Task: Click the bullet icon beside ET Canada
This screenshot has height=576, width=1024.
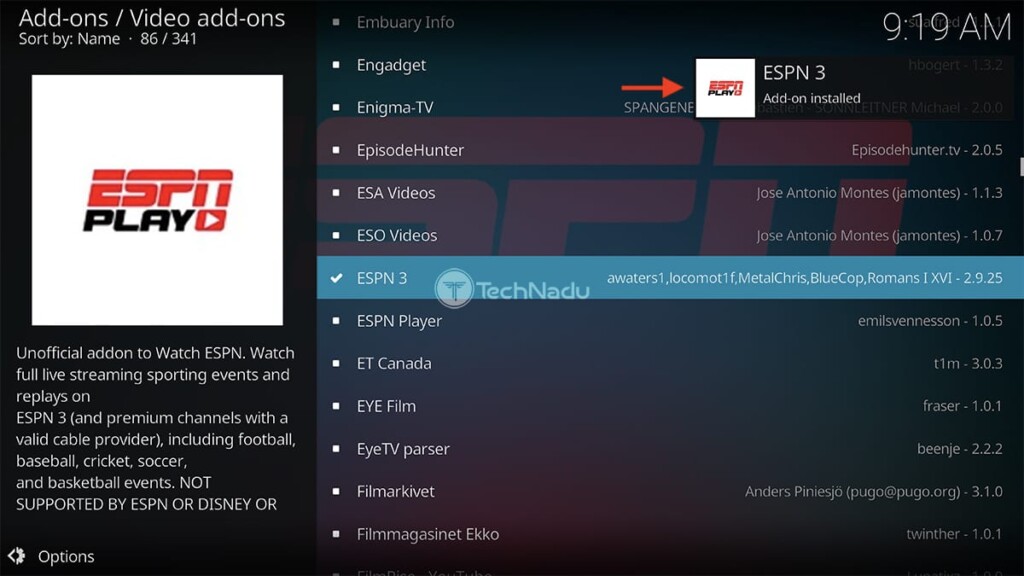Action: click(x=336, y=363)
